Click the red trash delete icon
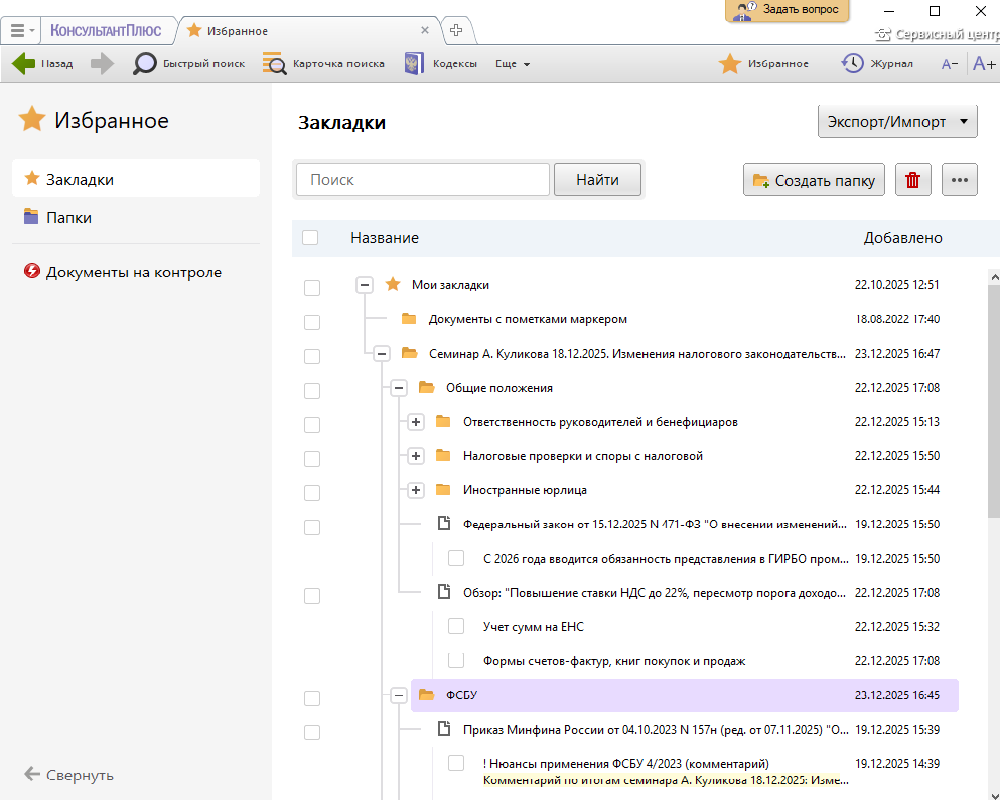 point(912,180)
